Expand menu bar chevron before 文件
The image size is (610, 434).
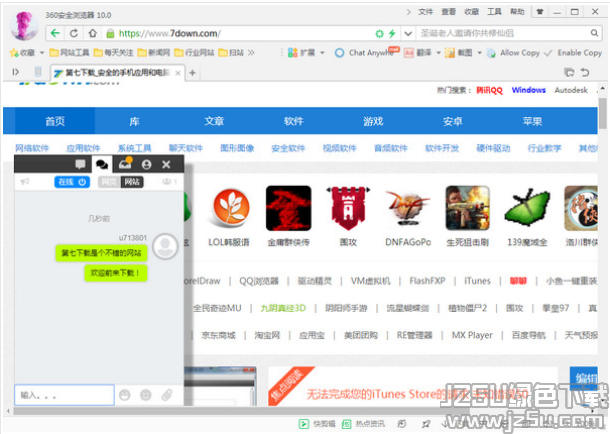click(x=408, y=12)
